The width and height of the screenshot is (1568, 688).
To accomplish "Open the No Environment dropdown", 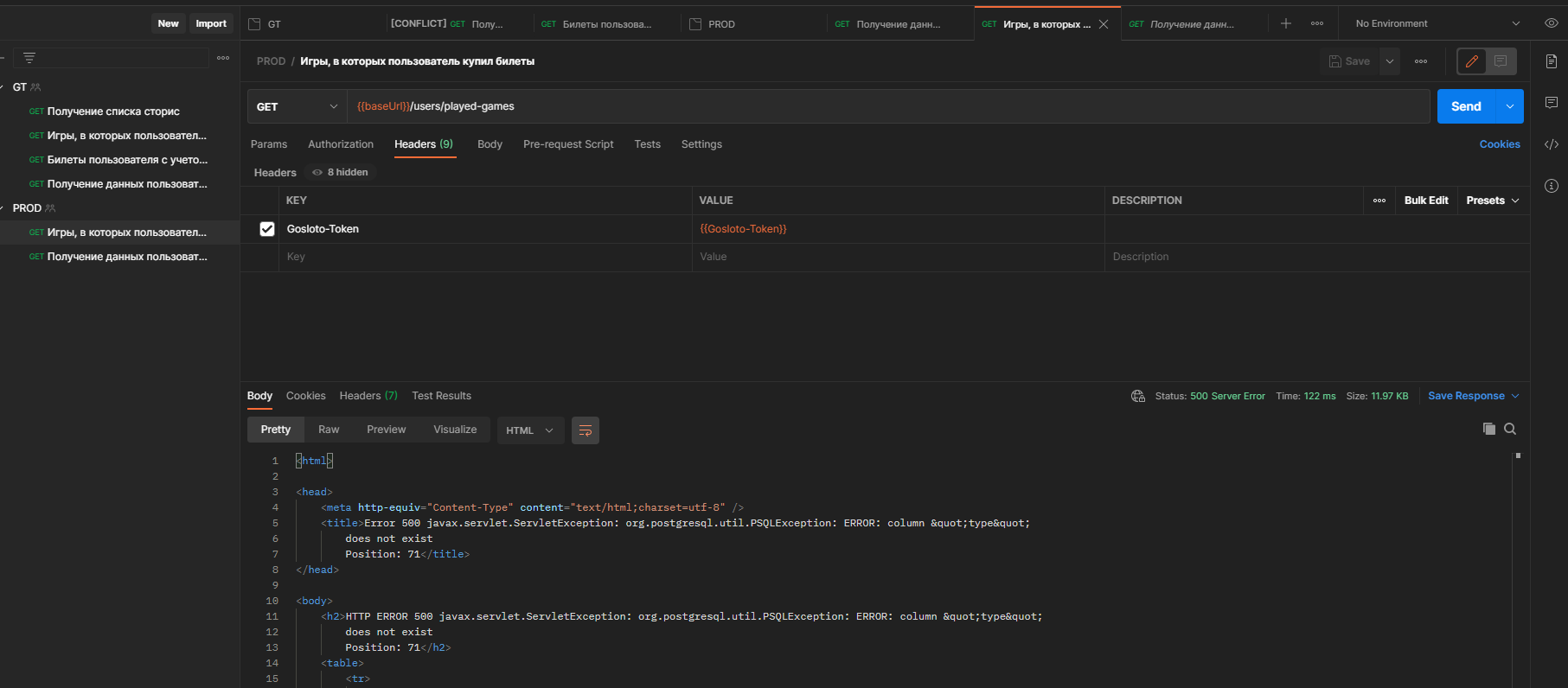I will click(x=1437, y=23).
